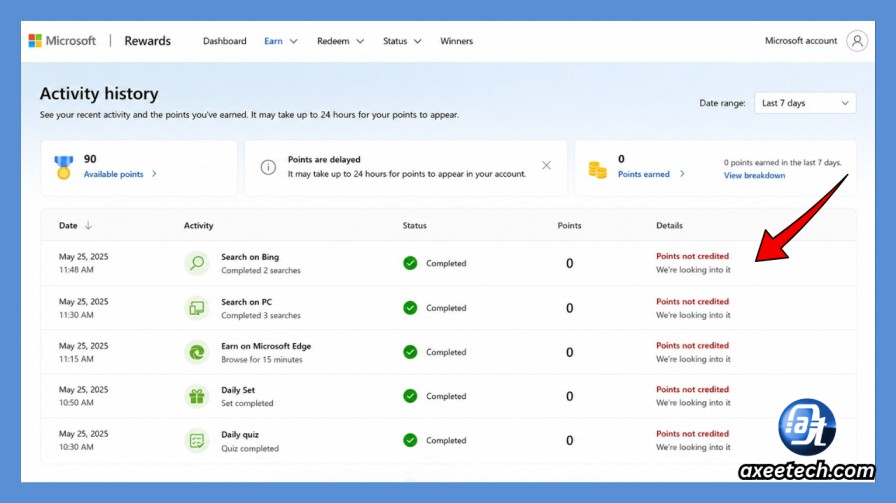
Task: Open the Microsoft account profile icon
Action: click(x=857, y=41)
